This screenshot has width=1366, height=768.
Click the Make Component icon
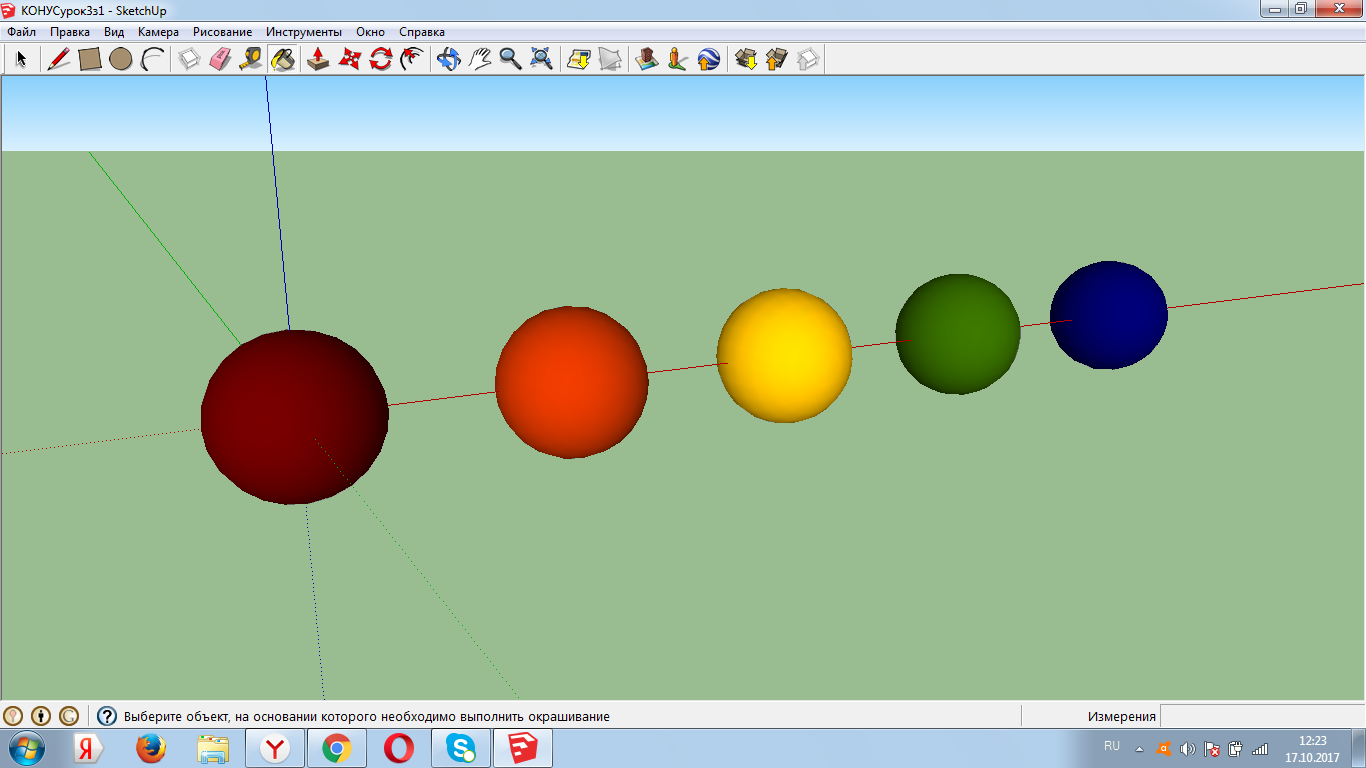coord(189,59)
